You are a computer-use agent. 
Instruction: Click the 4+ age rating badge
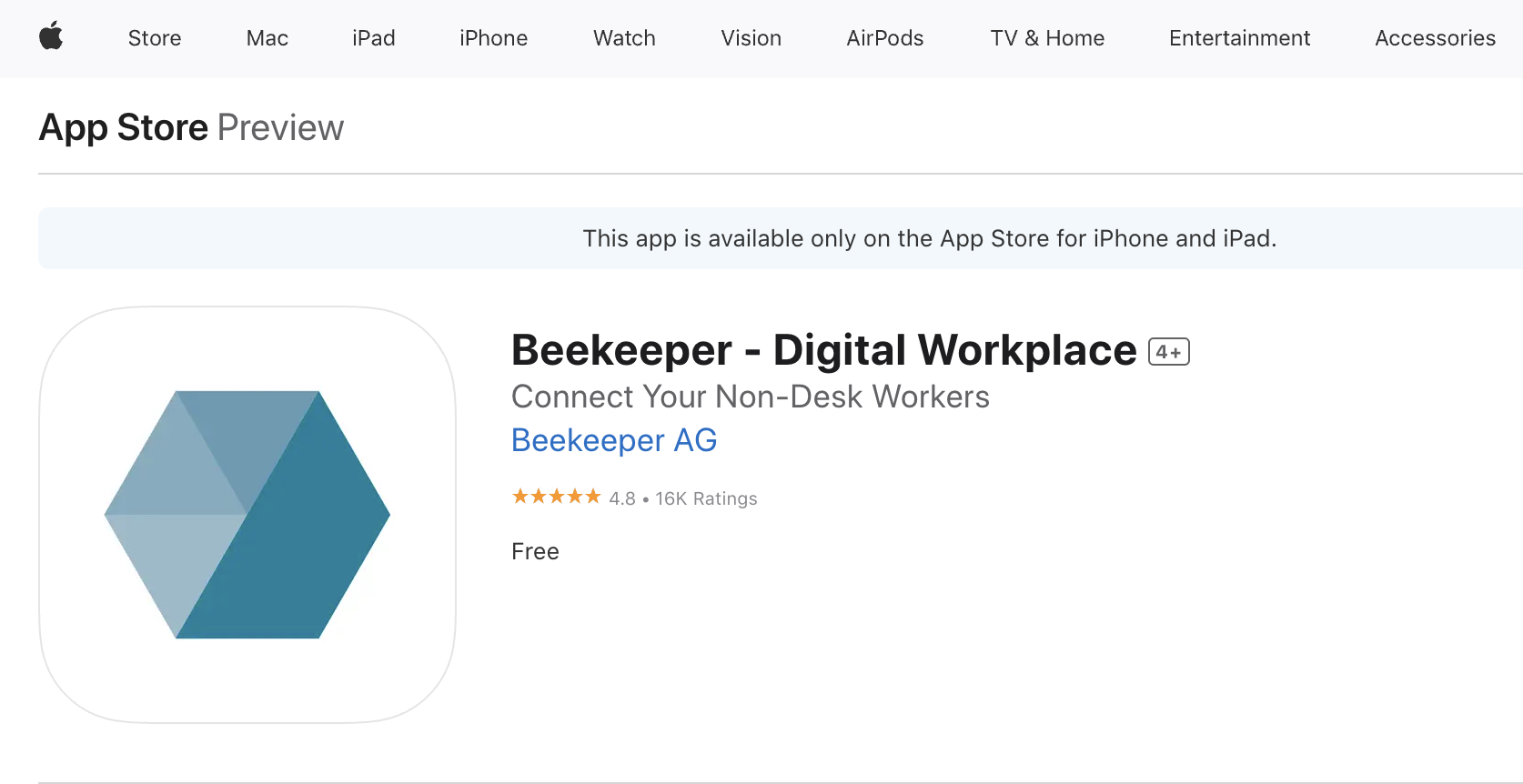pyautogui.click(x=1169, y=352)
